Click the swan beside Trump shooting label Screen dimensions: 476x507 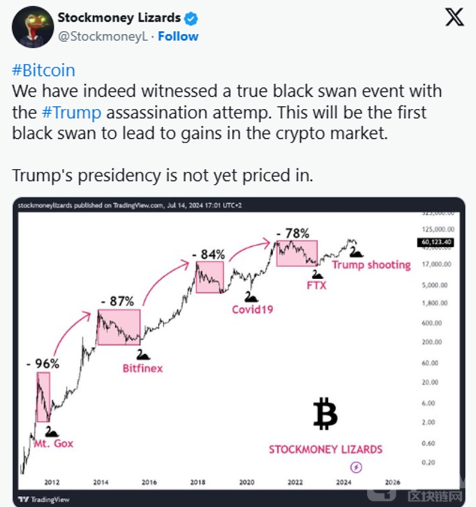[x=356, y=252]
